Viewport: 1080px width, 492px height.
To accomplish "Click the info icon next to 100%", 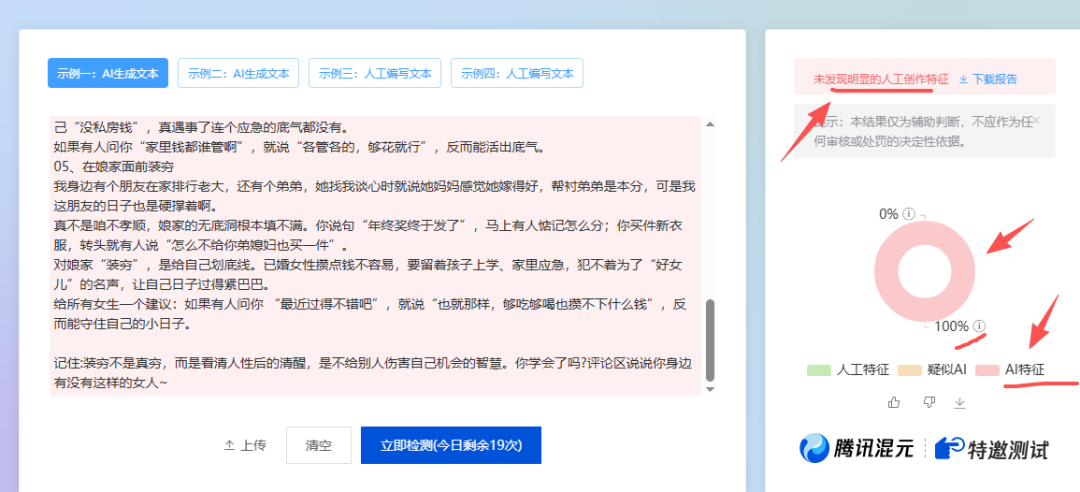I will pyautogui.click(x=979, y=326).
